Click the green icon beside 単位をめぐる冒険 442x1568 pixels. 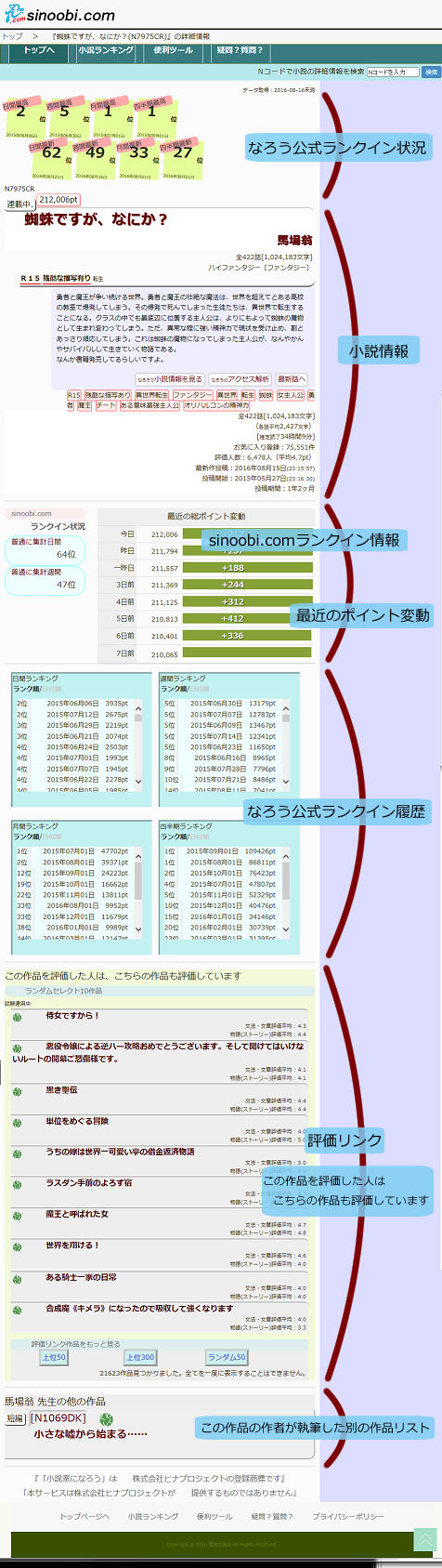[x=17, y=1122]
